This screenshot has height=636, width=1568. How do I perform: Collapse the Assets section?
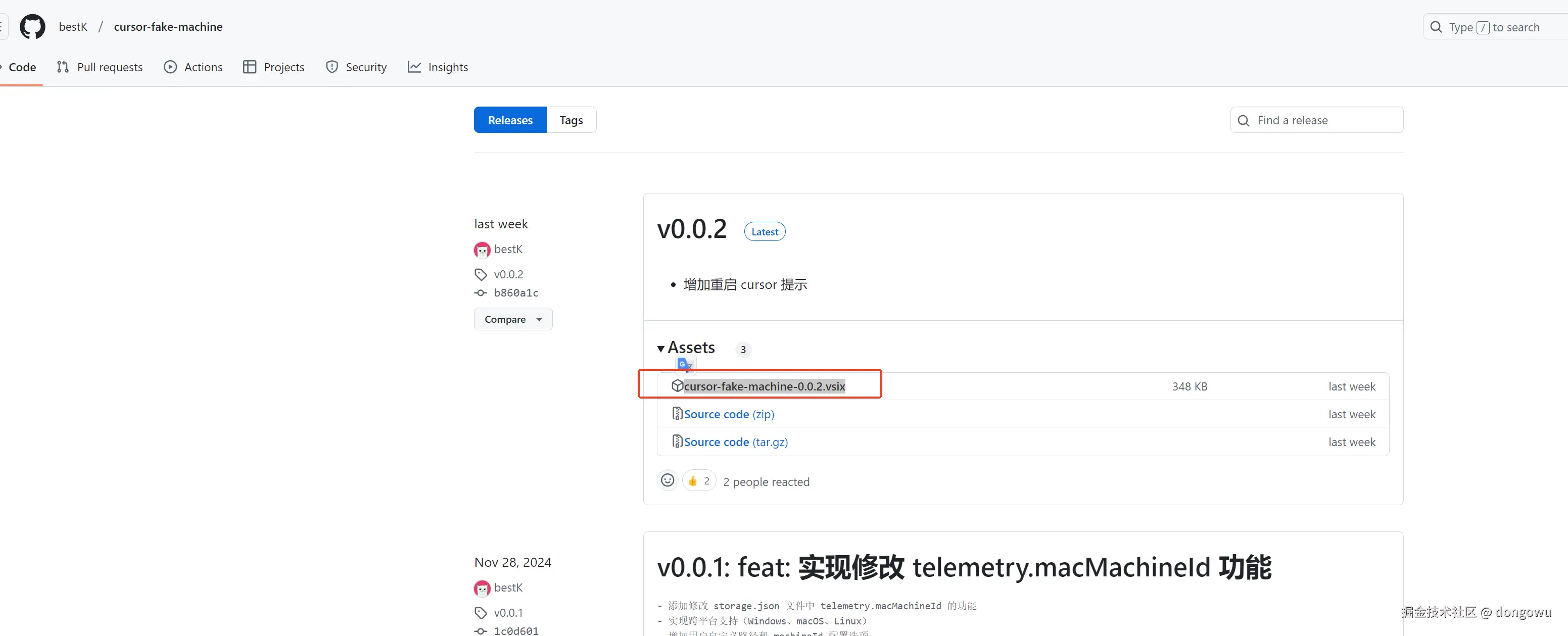point(661,349)
